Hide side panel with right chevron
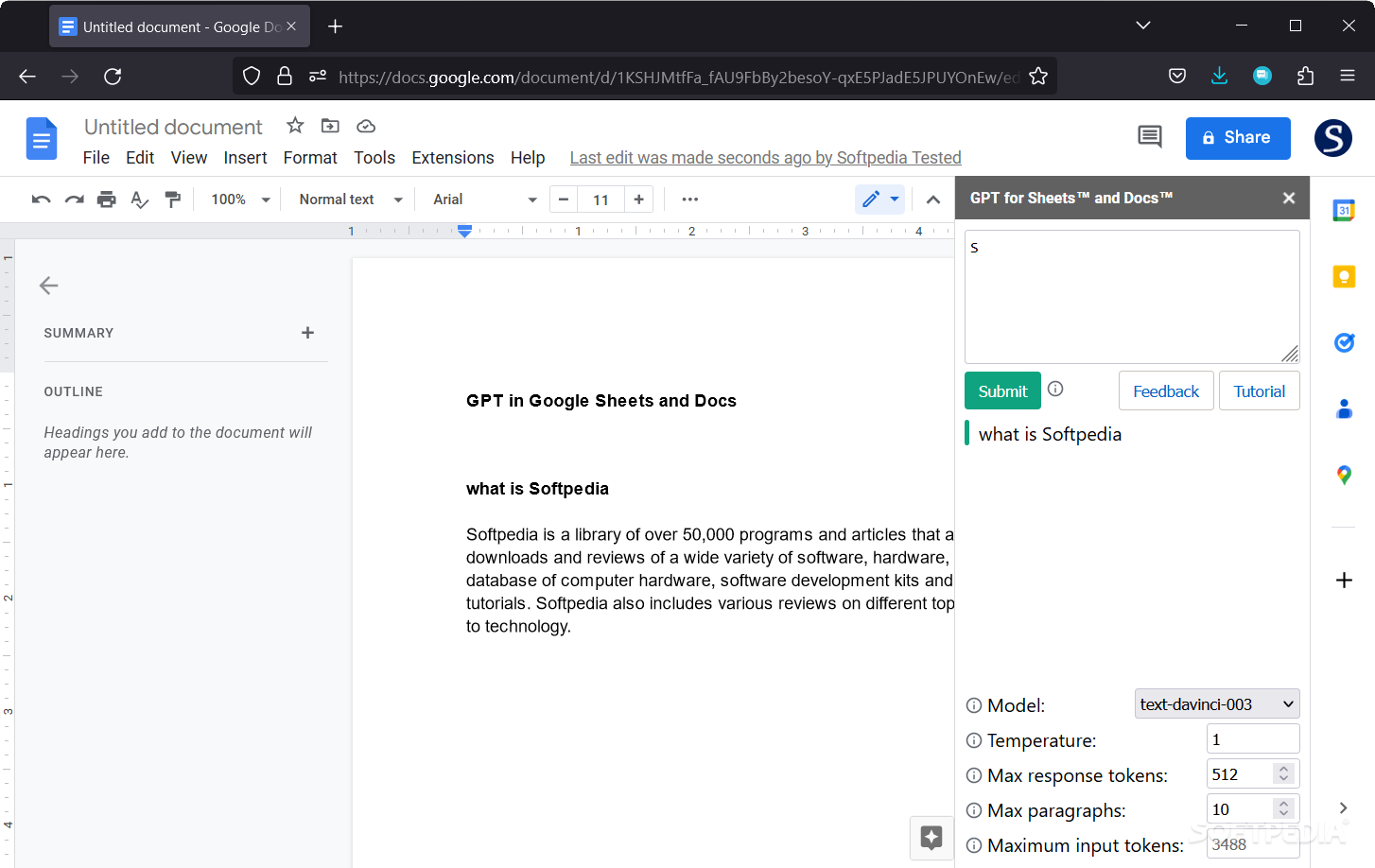The height and width of the screenshot is (868, 1375). click(1343, 807)
